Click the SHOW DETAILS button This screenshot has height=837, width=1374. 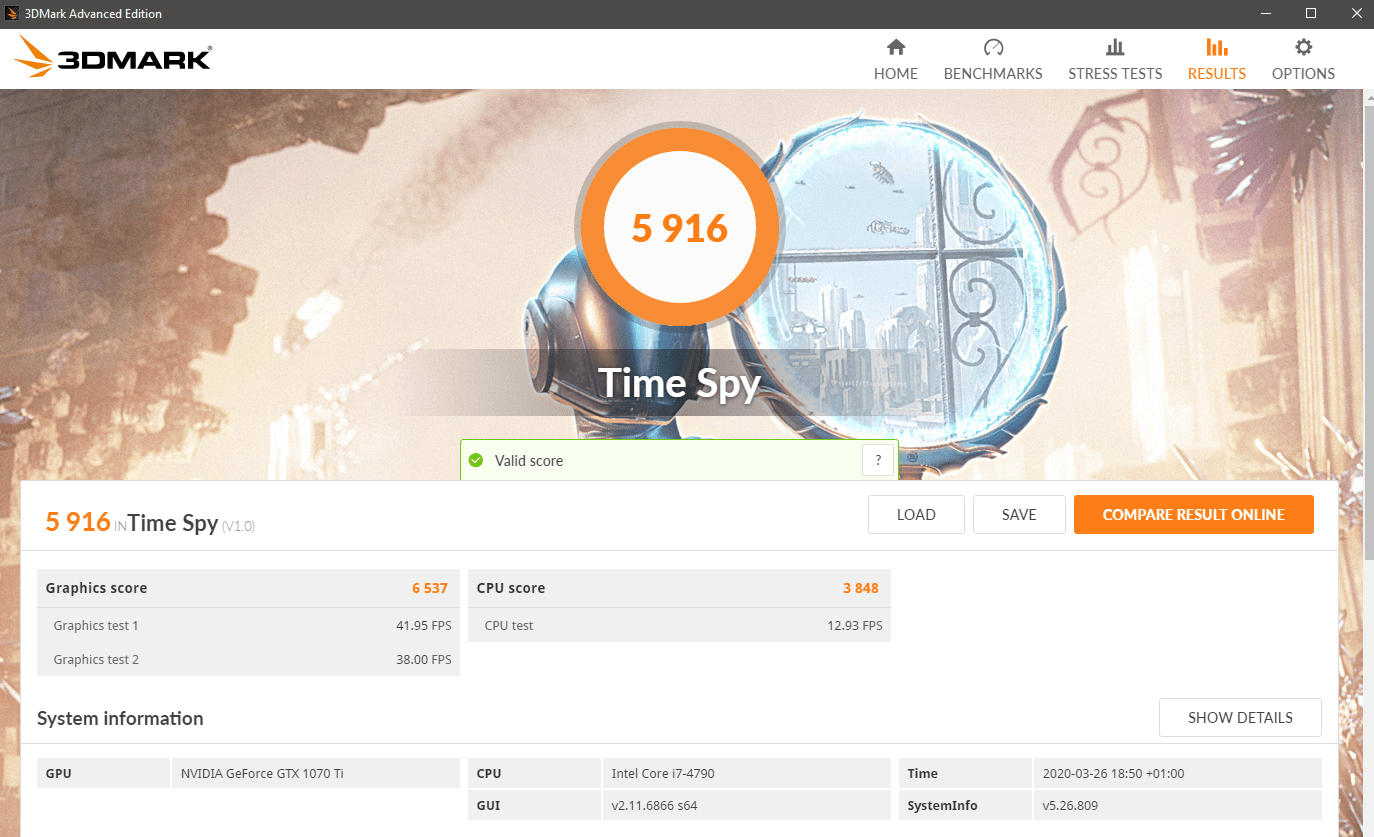pyautogui.click(x=1240, y=718)
